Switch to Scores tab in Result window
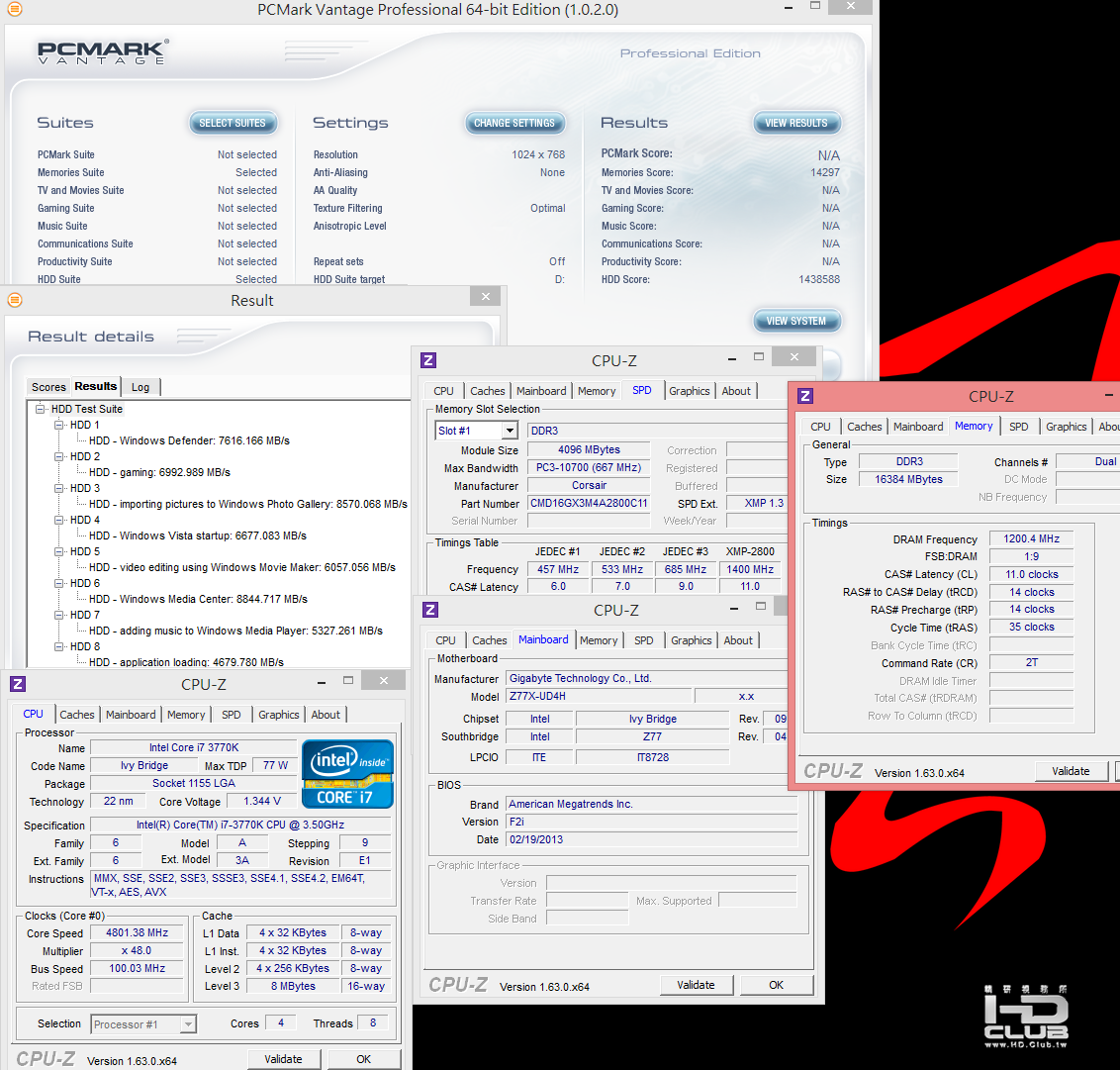 pyautogui.click(x=48, y=387)
